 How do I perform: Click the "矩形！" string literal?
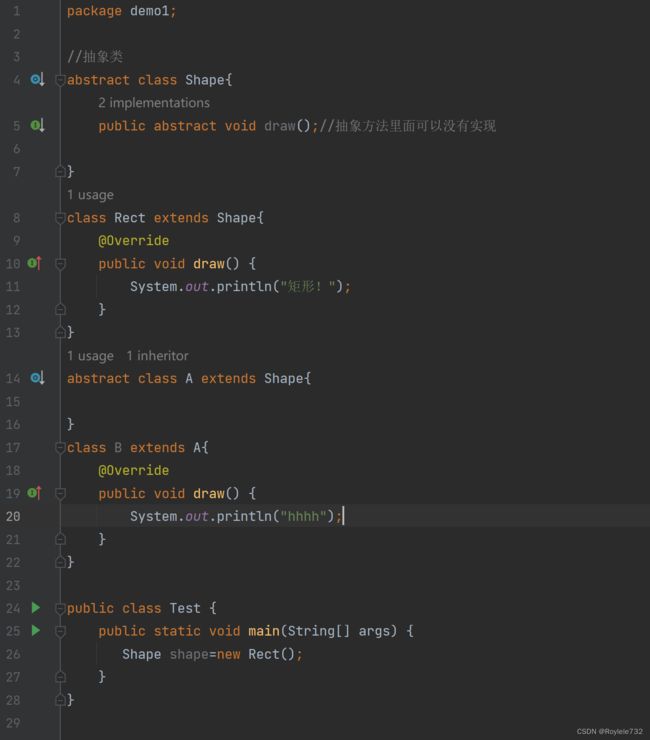tap(308, 286)
